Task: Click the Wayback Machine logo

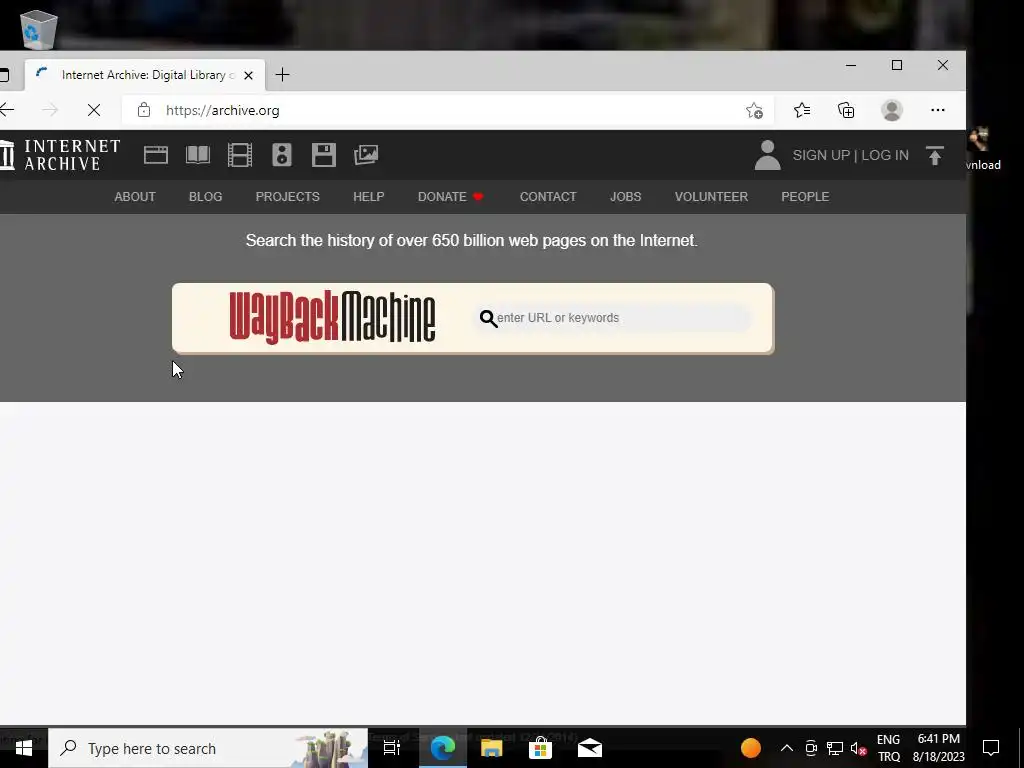Action: point(332,317)
